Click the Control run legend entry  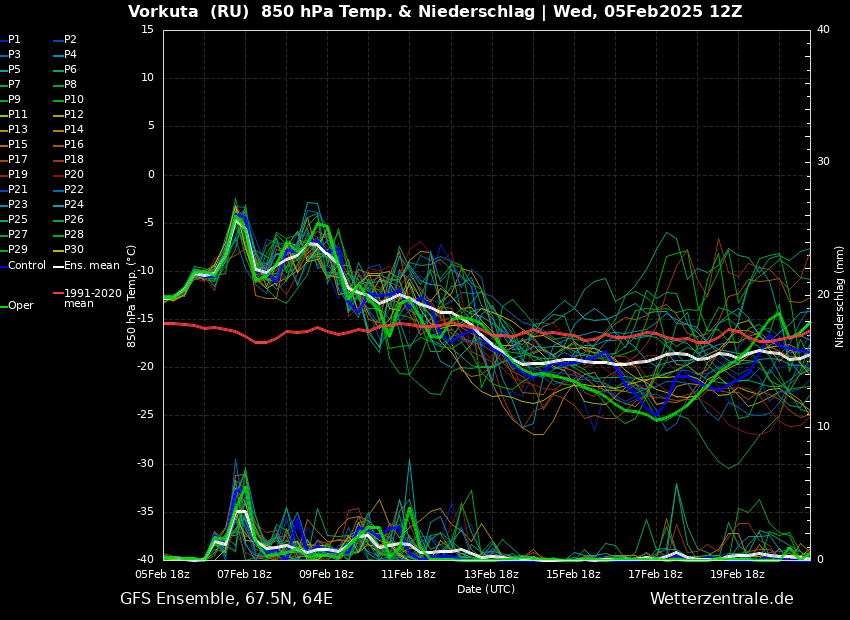click(27, 266)
